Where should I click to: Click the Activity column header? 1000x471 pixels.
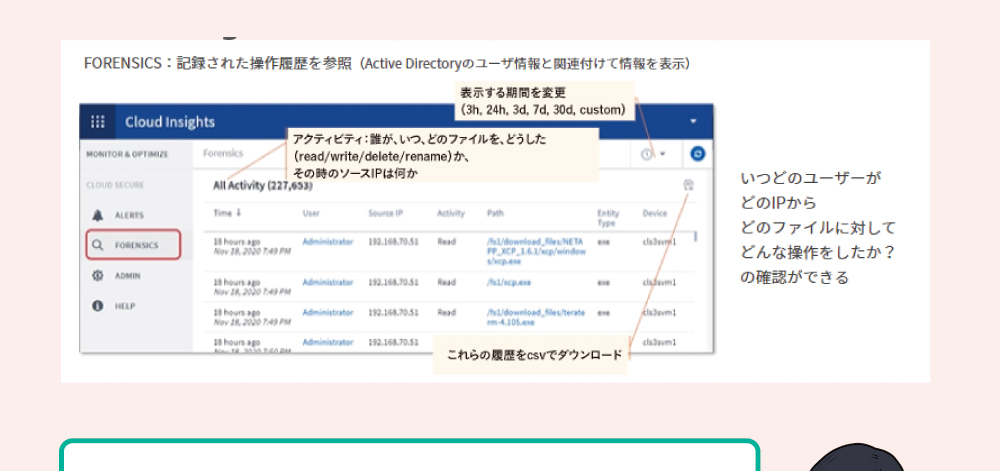click(x=451, y=213)
